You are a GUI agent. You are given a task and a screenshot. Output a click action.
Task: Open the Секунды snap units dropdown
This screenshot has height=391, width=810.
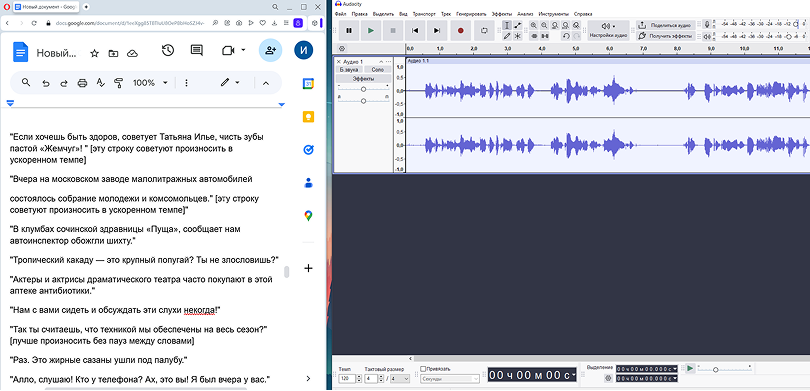pos(450,379)
